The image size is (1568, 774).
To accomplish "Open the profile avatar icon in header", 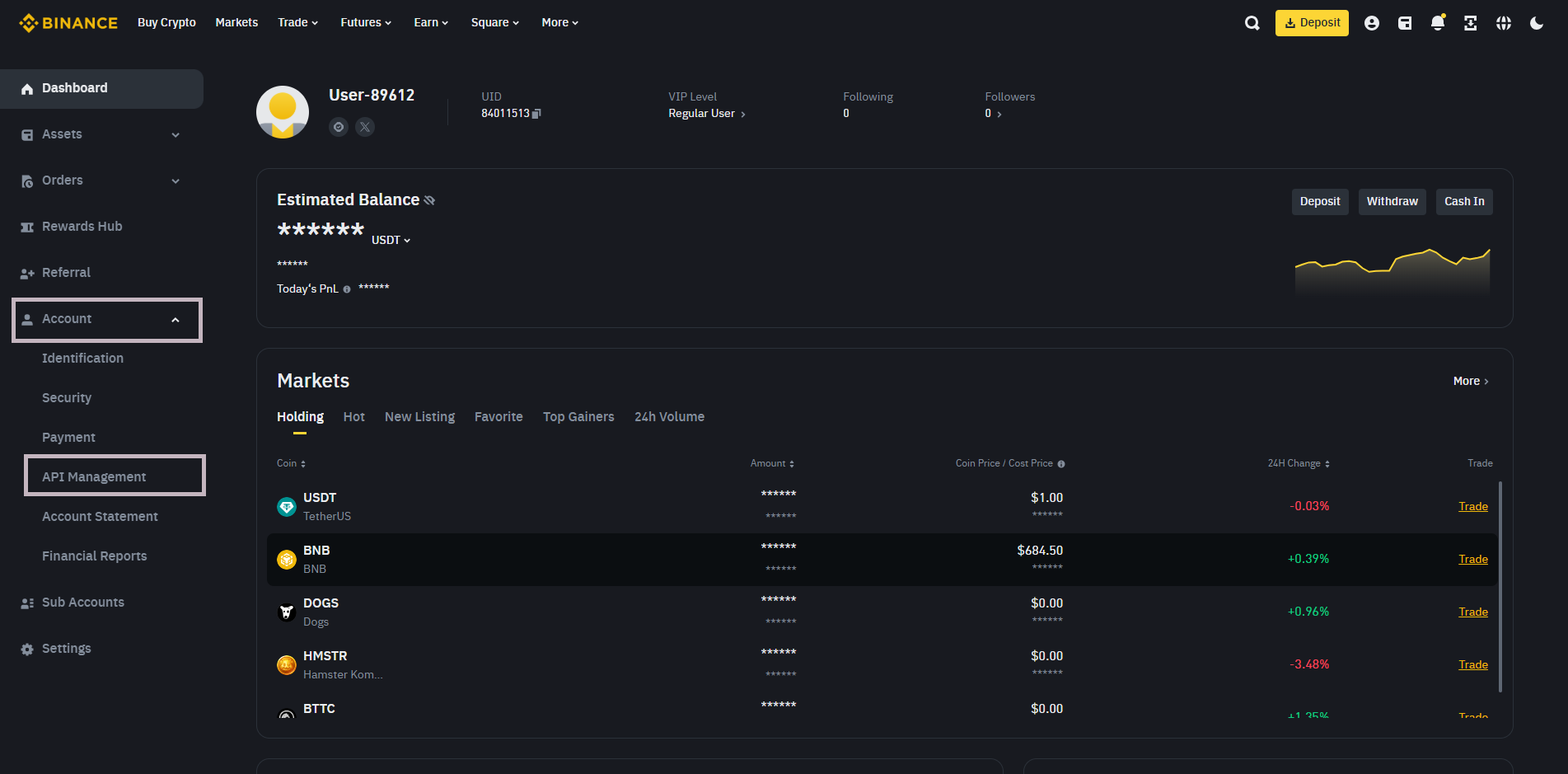I will pyautogui.click(x=1372, y=23).
